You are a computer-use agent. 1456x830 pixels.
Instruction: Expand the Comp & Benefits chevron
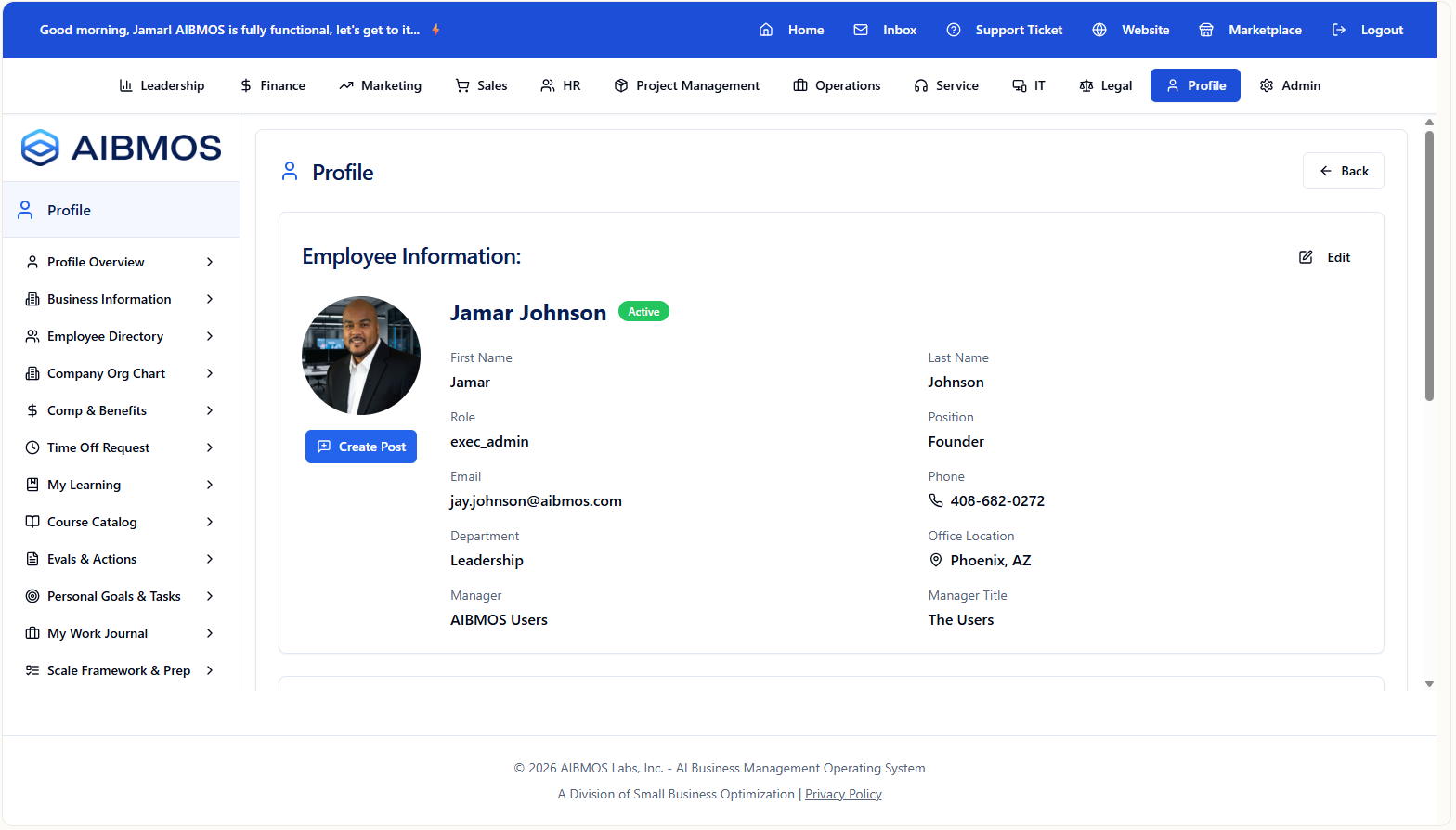coord(210,410)
